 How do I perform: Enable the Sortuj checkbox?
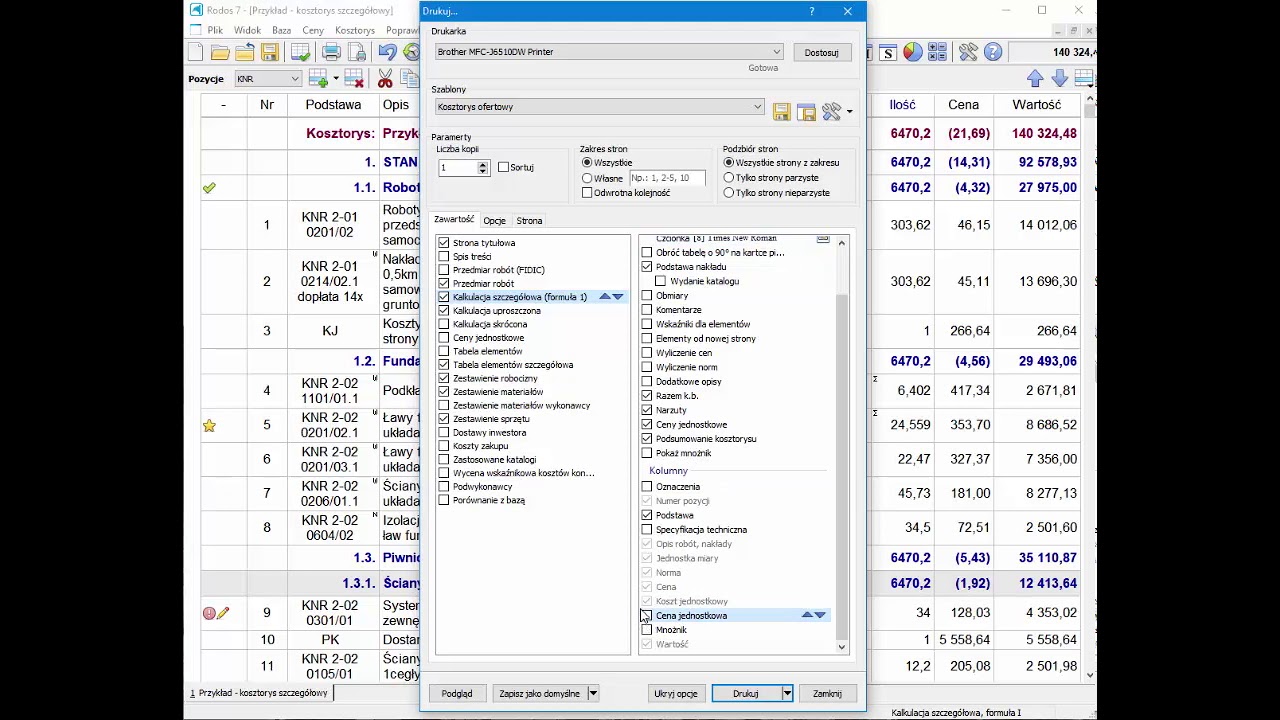(x=503, y=167)
